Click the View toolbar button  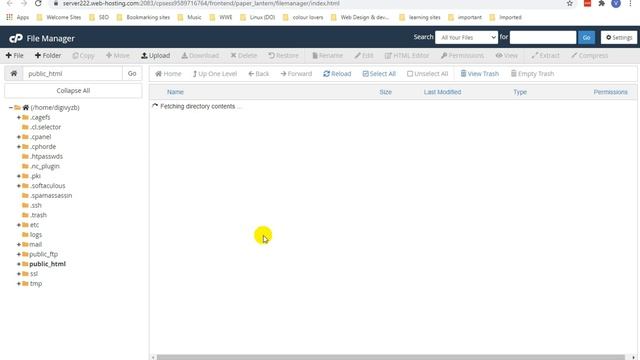(507, 56)
